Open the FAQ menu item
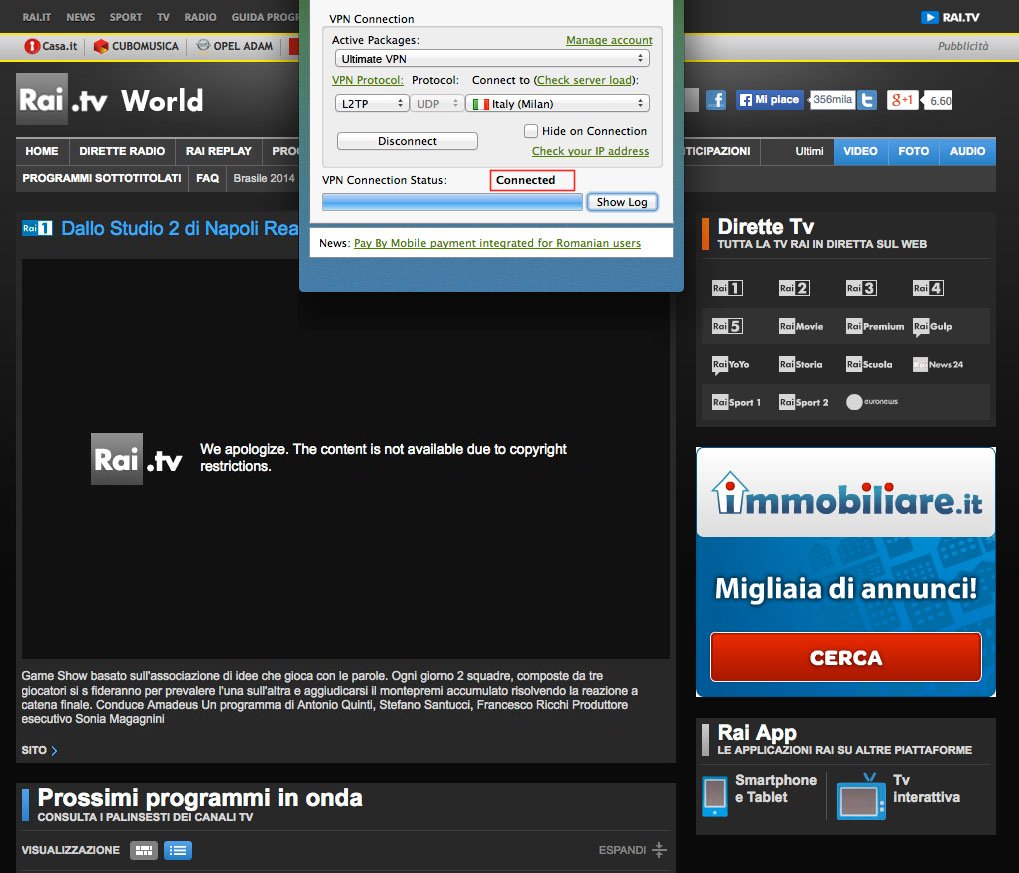The height and width of the screenshot is (873, 1019). pyautogui.click(x=207, y=178)
